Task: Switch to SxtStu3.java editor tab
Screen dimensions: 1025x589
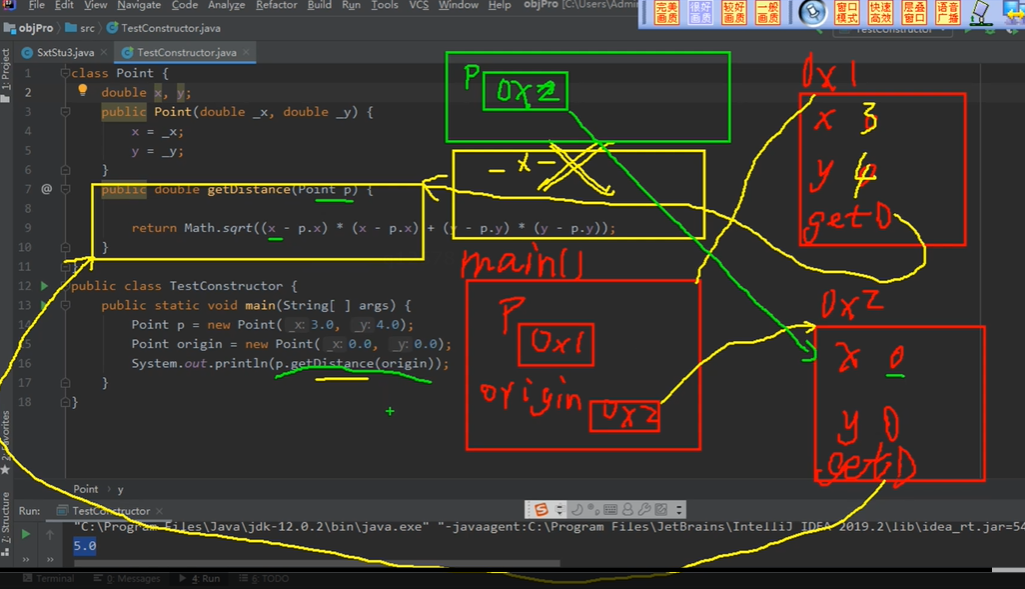Action: [x=65, y=52]
